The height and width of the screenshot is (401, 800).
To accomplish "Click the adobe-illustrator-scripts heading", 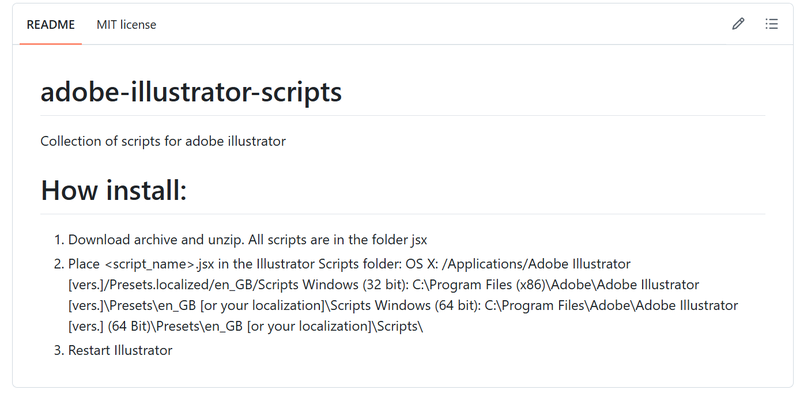I will point(191,92).
